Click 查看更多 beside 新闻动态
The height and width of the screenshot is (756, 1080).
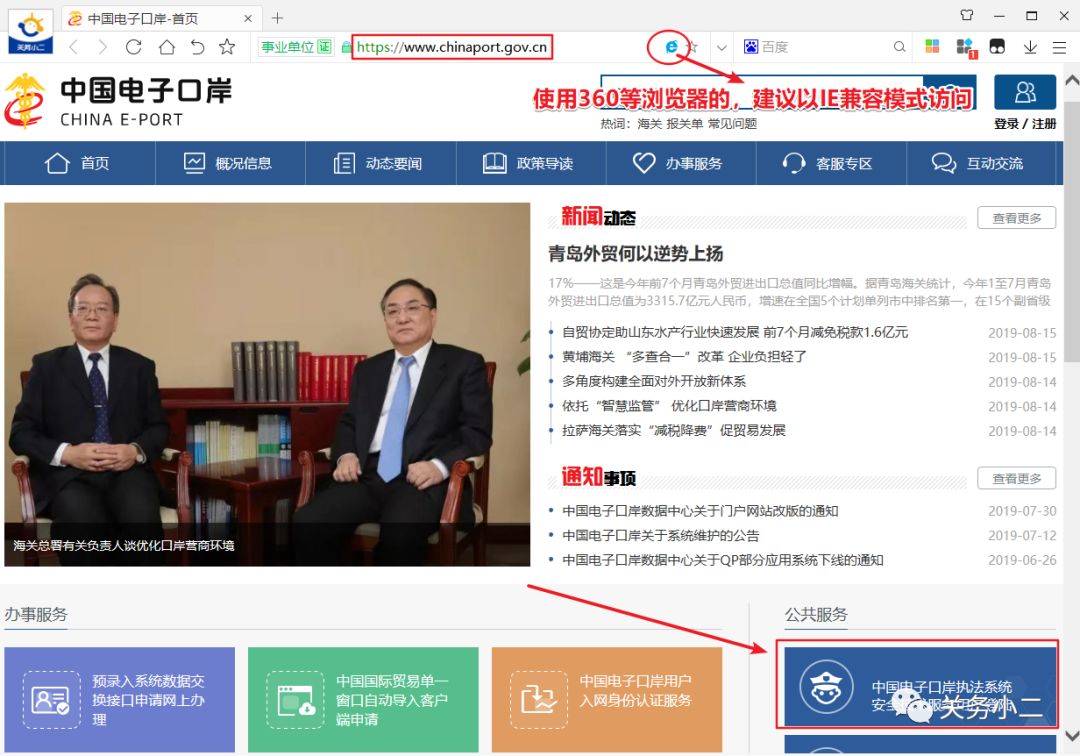pyautogui.click(x=1016, y=216)
